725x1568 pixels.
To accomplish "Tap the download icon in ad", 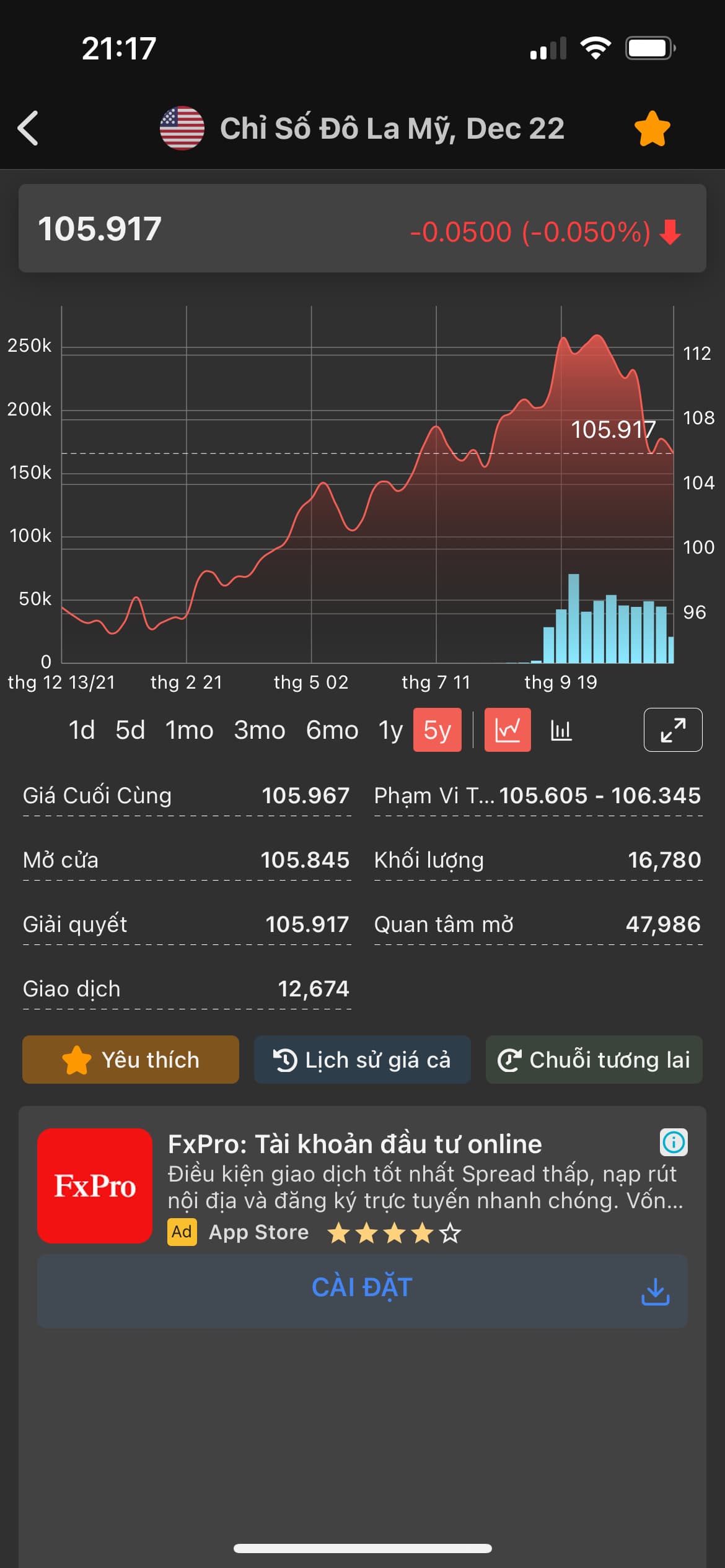I will pos(655,1291).
